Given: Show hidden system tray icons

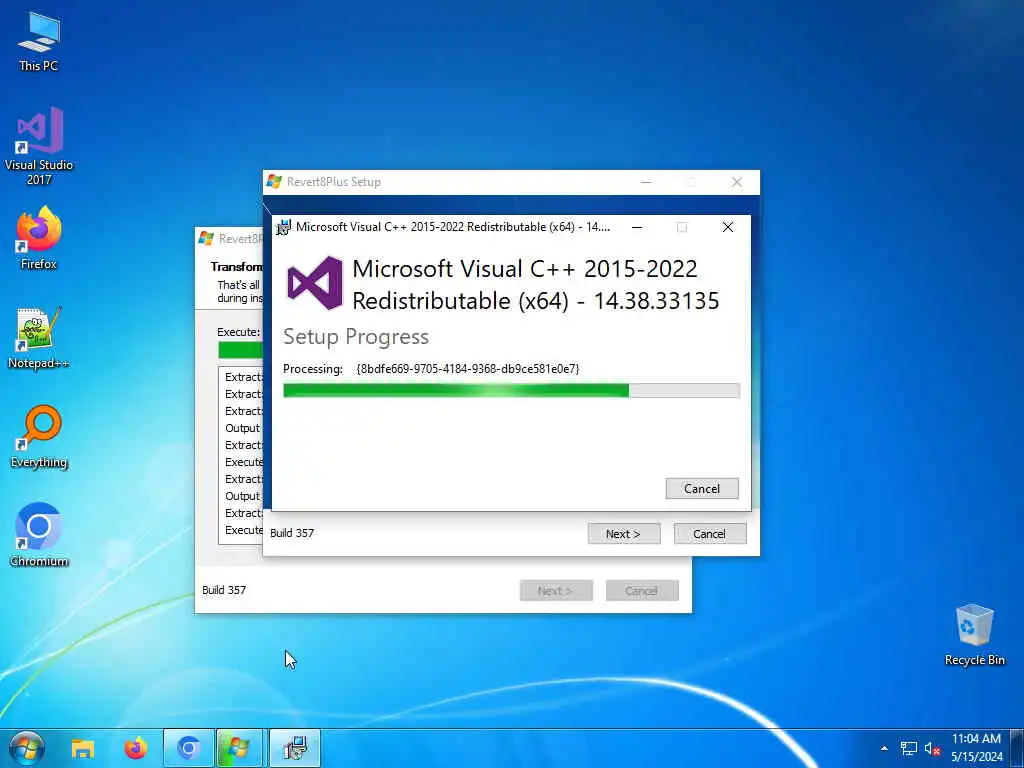Looking at the screenshot, I should (x=884, y=748).
